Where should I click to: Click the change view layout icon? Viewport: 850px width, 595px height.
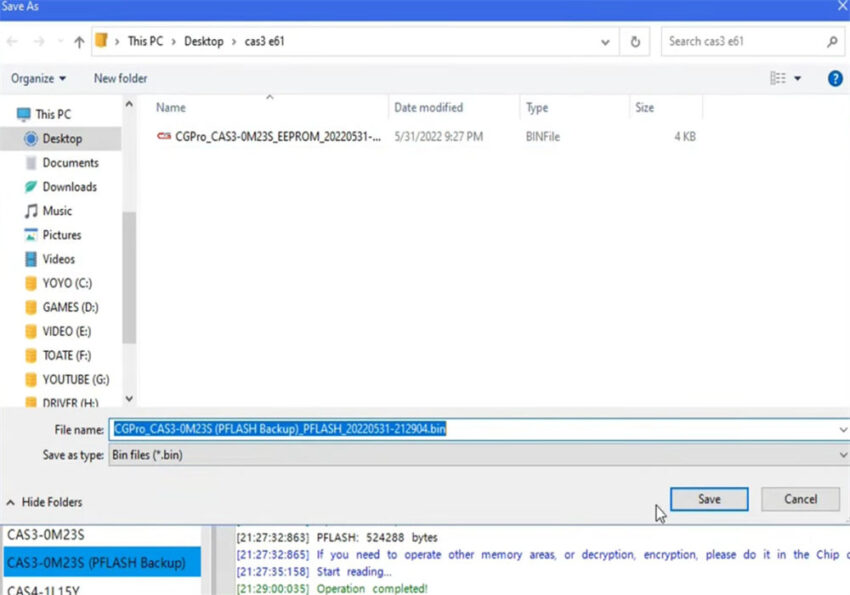click(778, 78)
